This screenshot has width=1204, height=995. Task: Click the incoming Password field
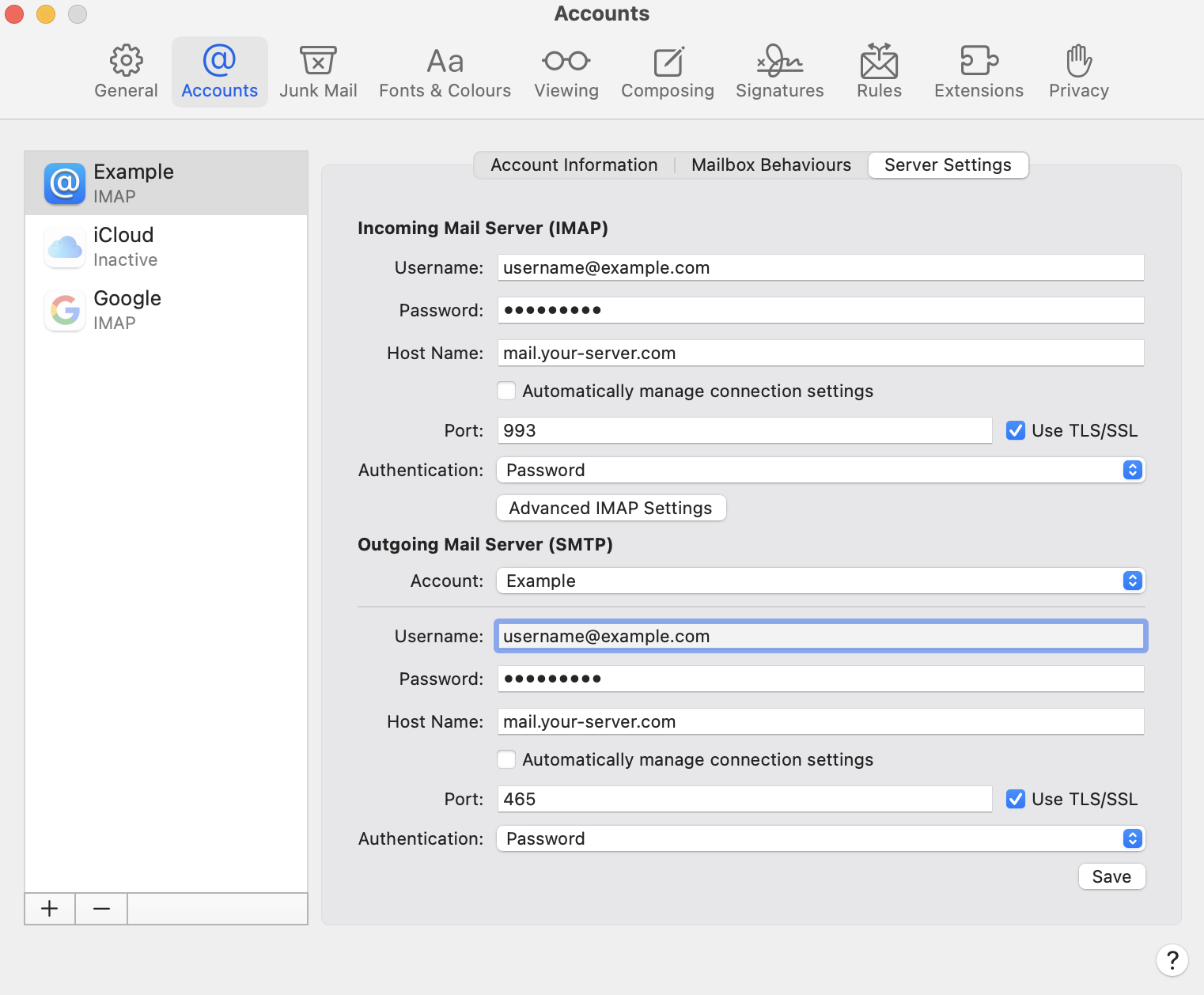(820, 310)
